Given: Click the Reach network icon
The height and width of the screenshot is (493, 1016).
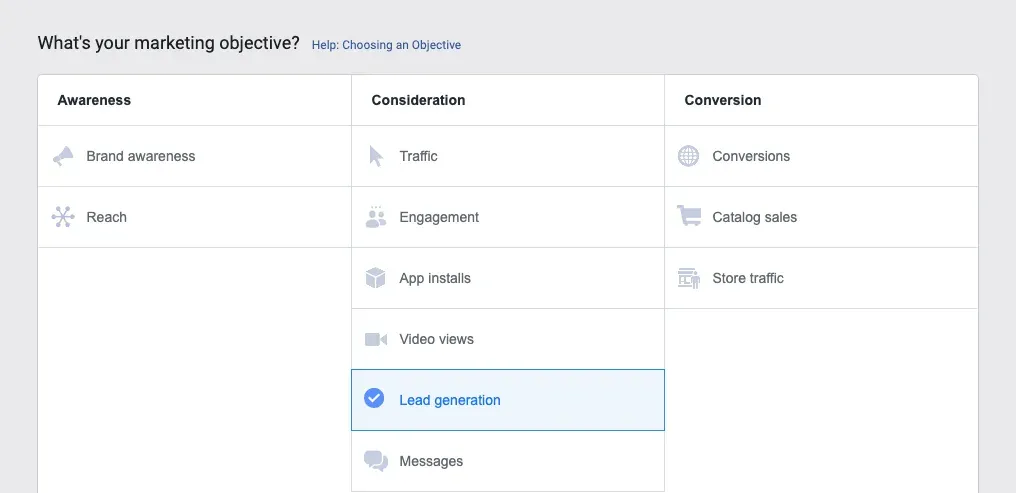Looking at the screenshot, I should 63,217.
